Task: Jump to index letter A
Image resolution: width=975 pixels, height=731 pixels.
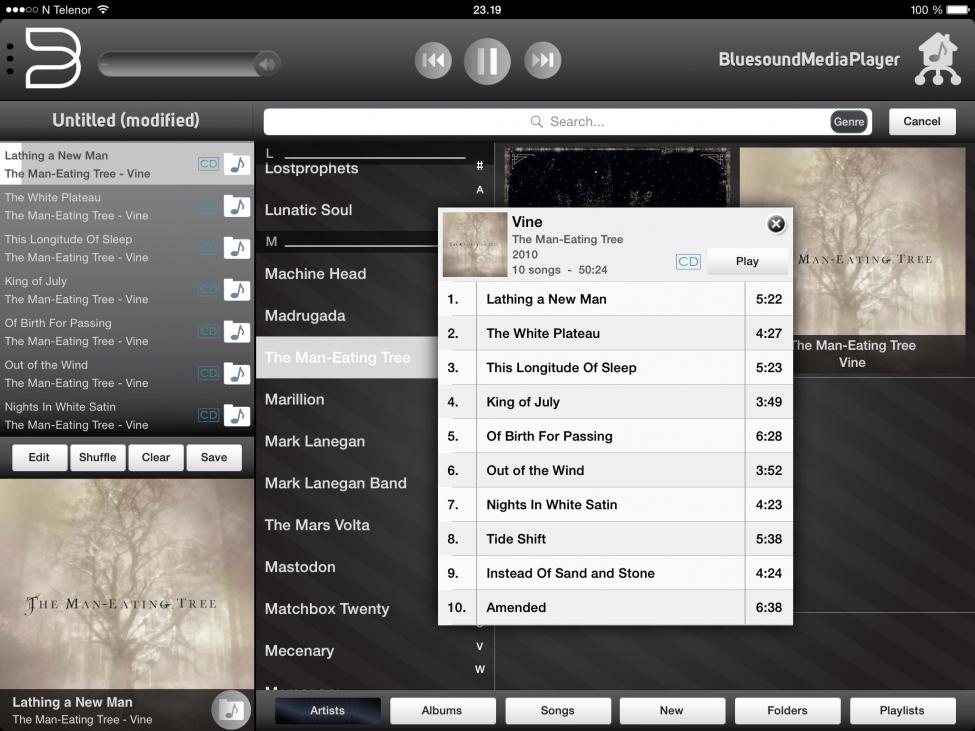Action: coord(479,190)
